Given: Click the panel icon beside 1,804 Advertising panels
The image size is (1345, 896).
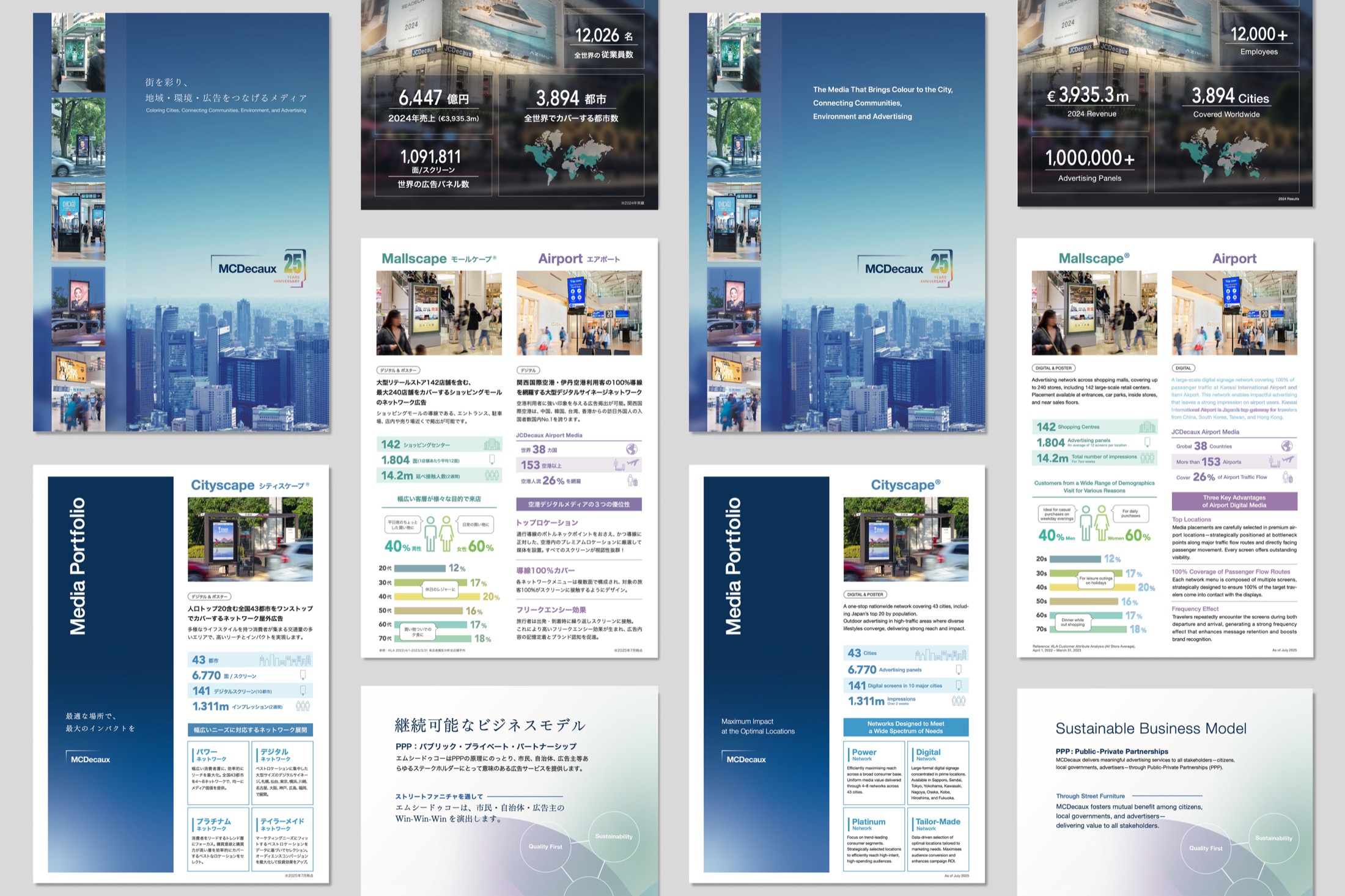Looking at the screenshot, I should 1148,442.
